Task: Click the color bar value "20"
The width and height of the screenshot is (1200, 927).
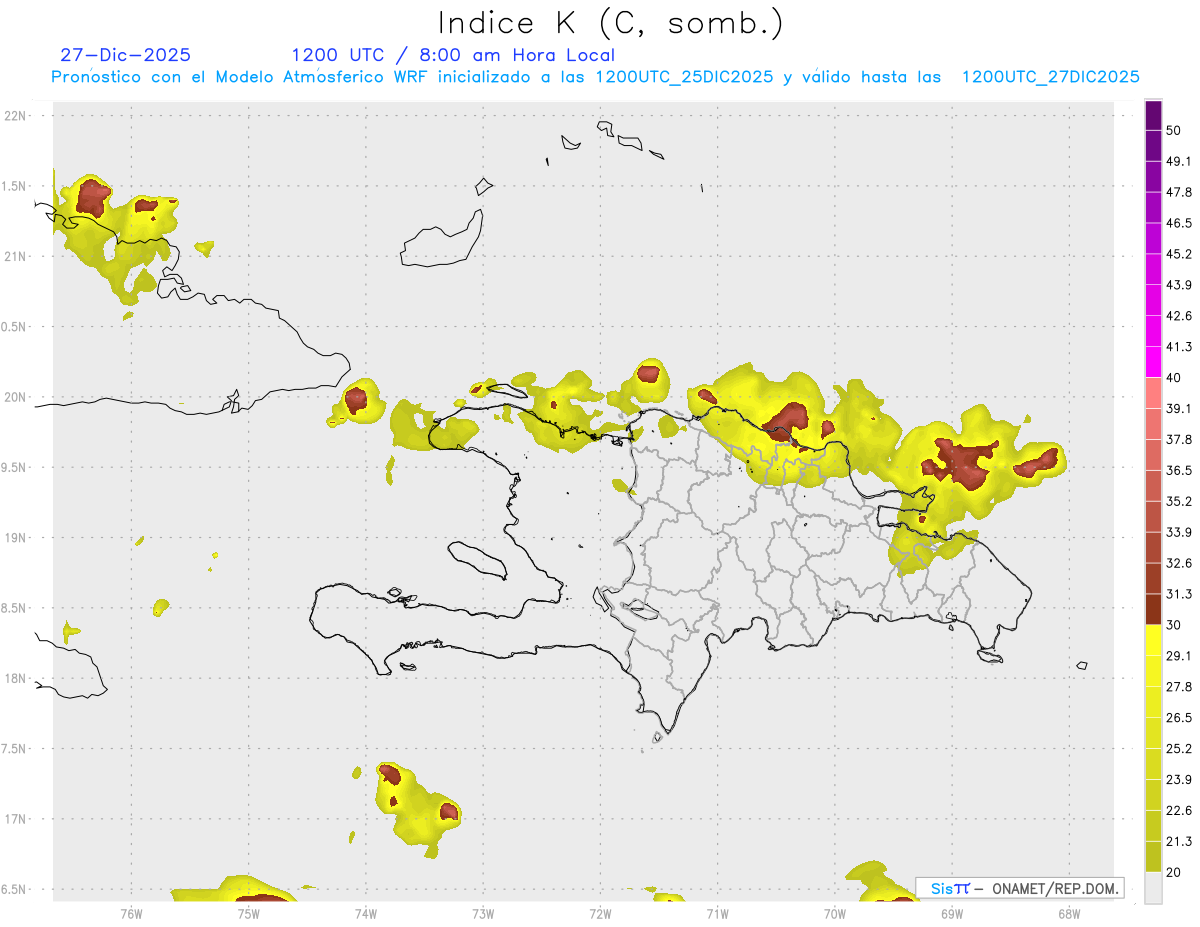Action: coord(1174,873)
